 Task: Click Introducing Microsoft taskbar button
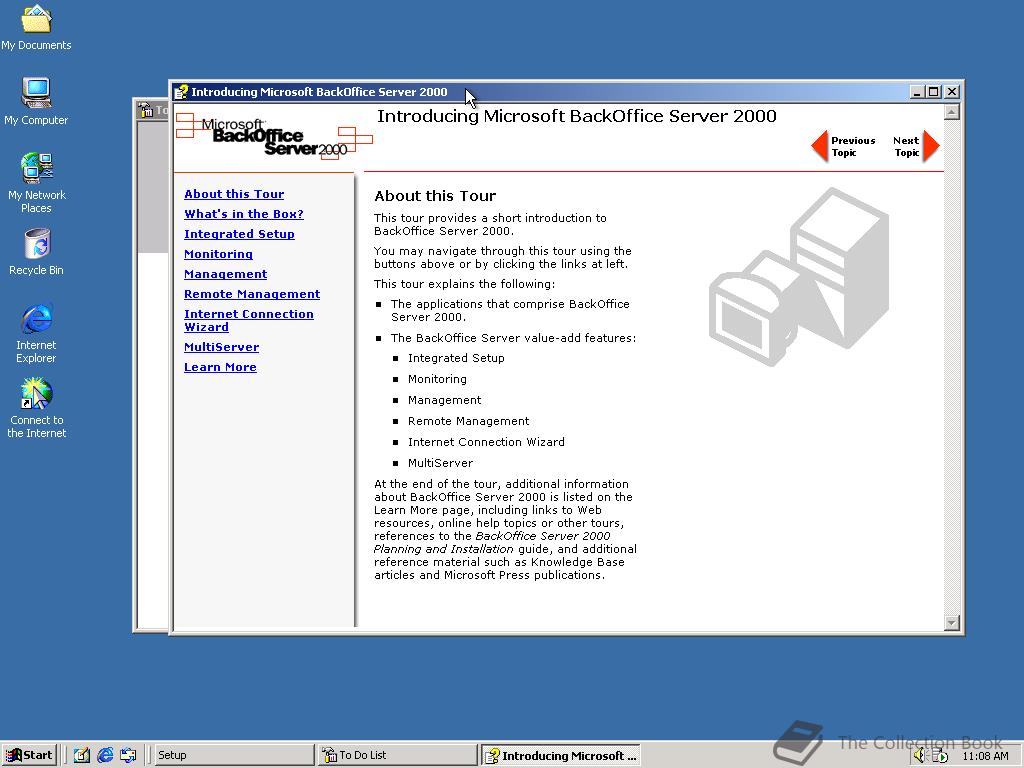(561, 756)
